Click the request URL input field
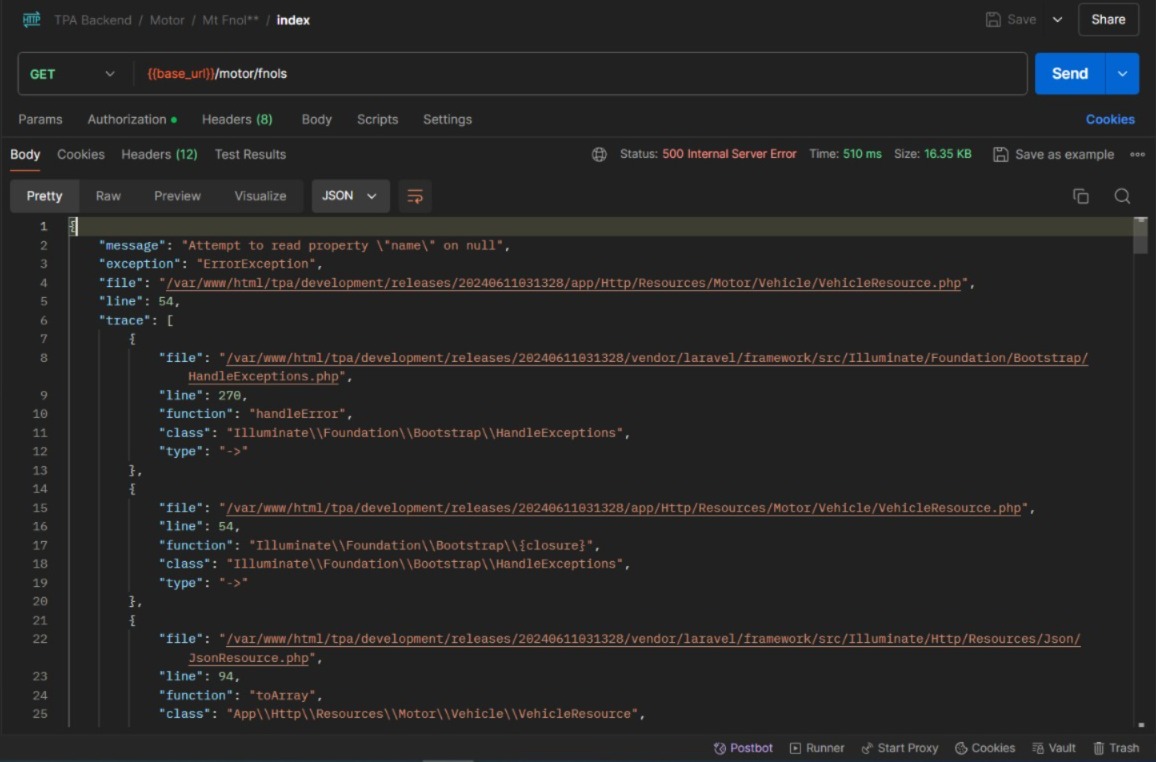Image resolution: width=1156 pixels, height=762 pixels. pyautogui.click(x=580, y=74)
